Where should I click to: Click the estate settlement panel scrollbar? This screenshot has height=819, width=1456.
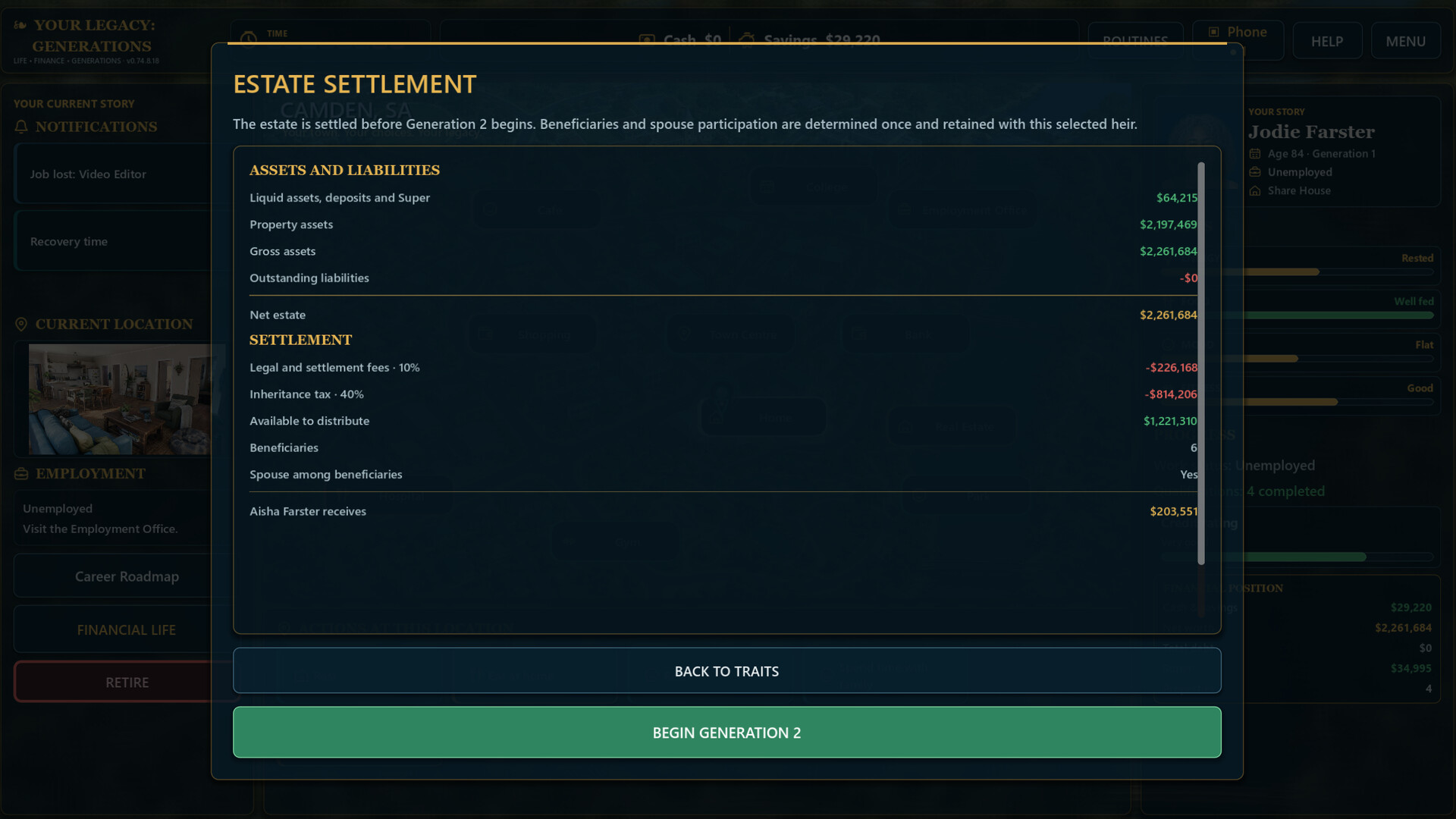click(x=1200, y=364)
